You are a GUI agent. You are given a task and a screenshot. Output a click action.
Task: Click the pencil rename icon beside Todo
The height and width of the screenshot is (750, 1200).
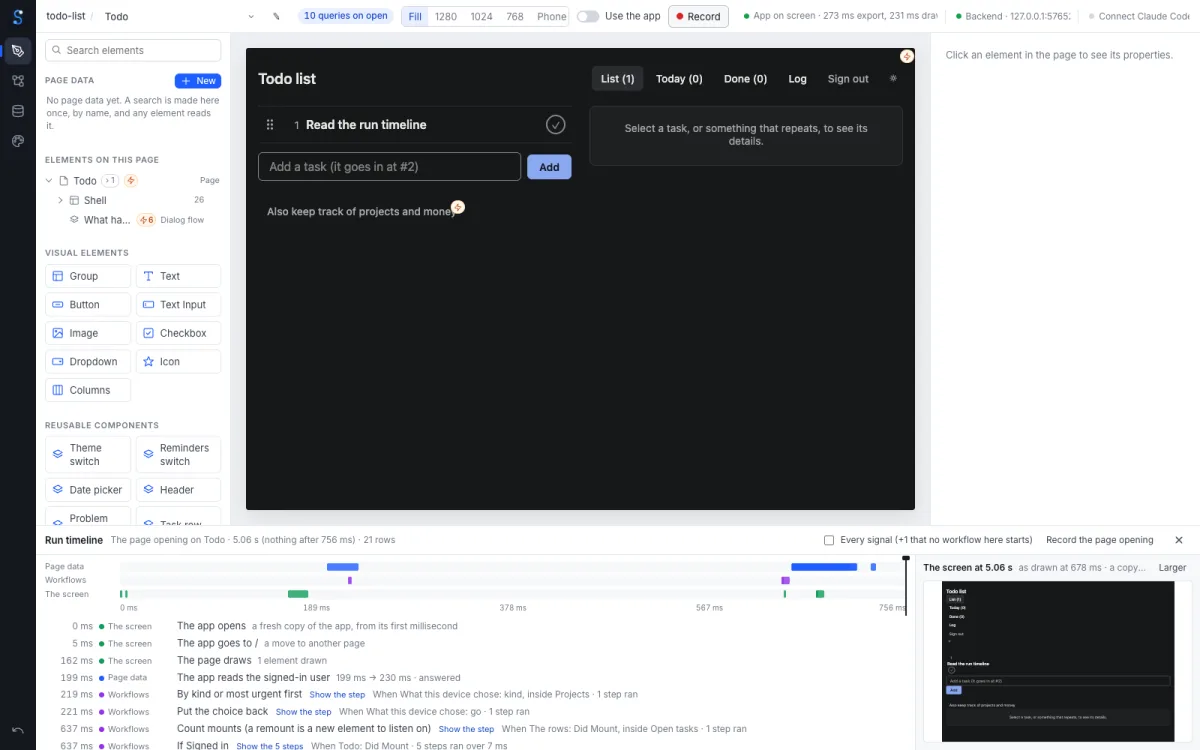[x=276, y=17]
